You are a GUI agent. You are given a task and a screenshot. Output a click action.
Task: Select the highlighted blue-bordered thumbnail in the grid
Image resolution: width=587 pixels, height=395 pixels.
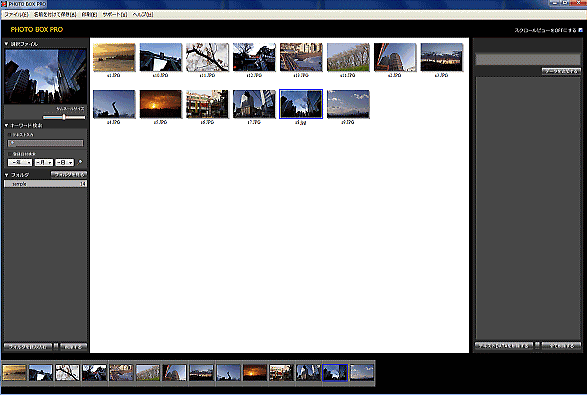(301, 104)
